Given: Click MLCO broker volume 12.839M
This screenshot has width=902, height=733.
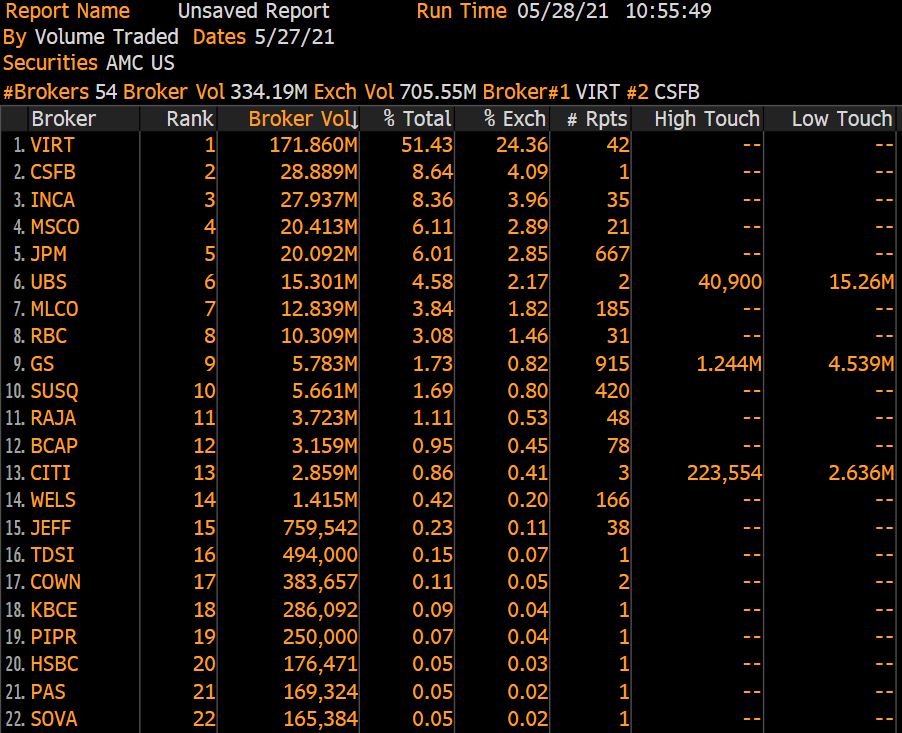Looking at the screenshot, I should [319, 308].
